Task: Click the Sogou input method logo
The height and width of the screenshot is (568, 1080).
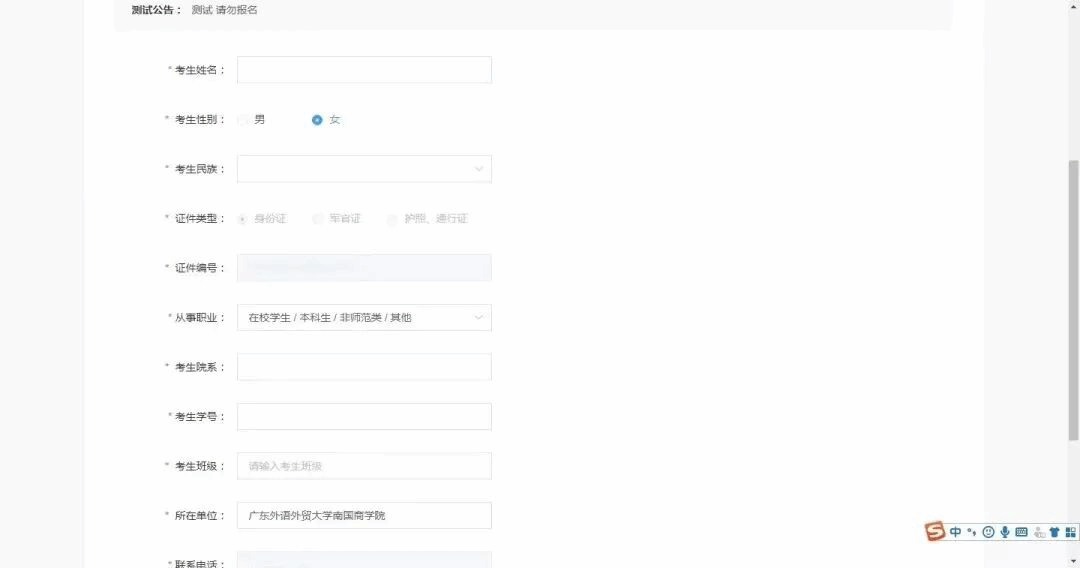Action: pos(935,531)
